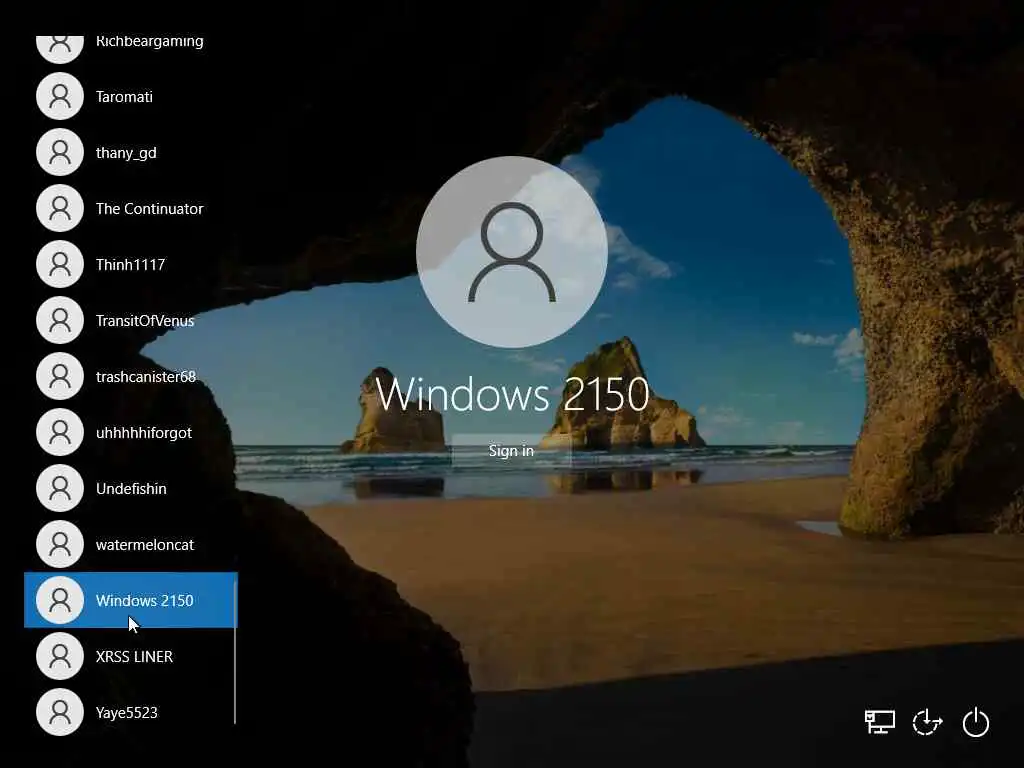Viewport: 1024px width, 768px height.
Task: Select the Richbeargaming user name
Action: 150,42
